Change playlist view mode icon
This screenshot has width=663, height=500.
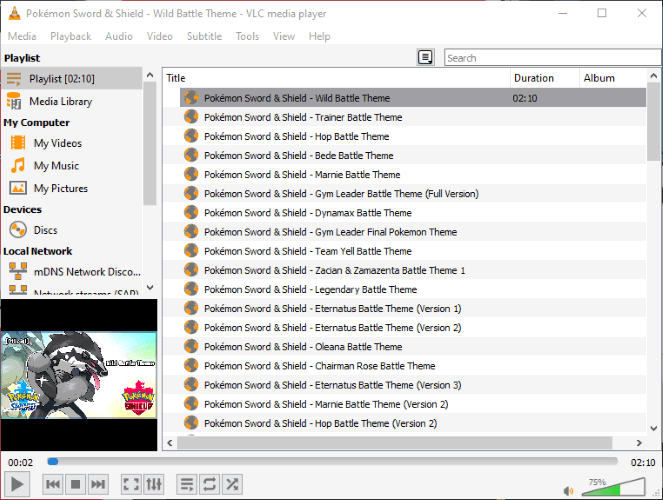(425, 57)
